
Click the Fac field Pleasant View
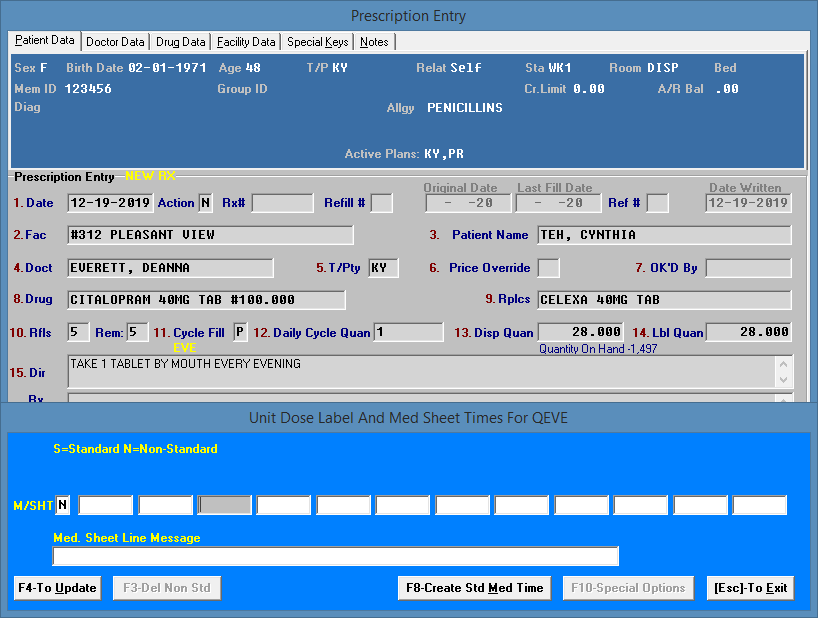click(x=210, y=235)
